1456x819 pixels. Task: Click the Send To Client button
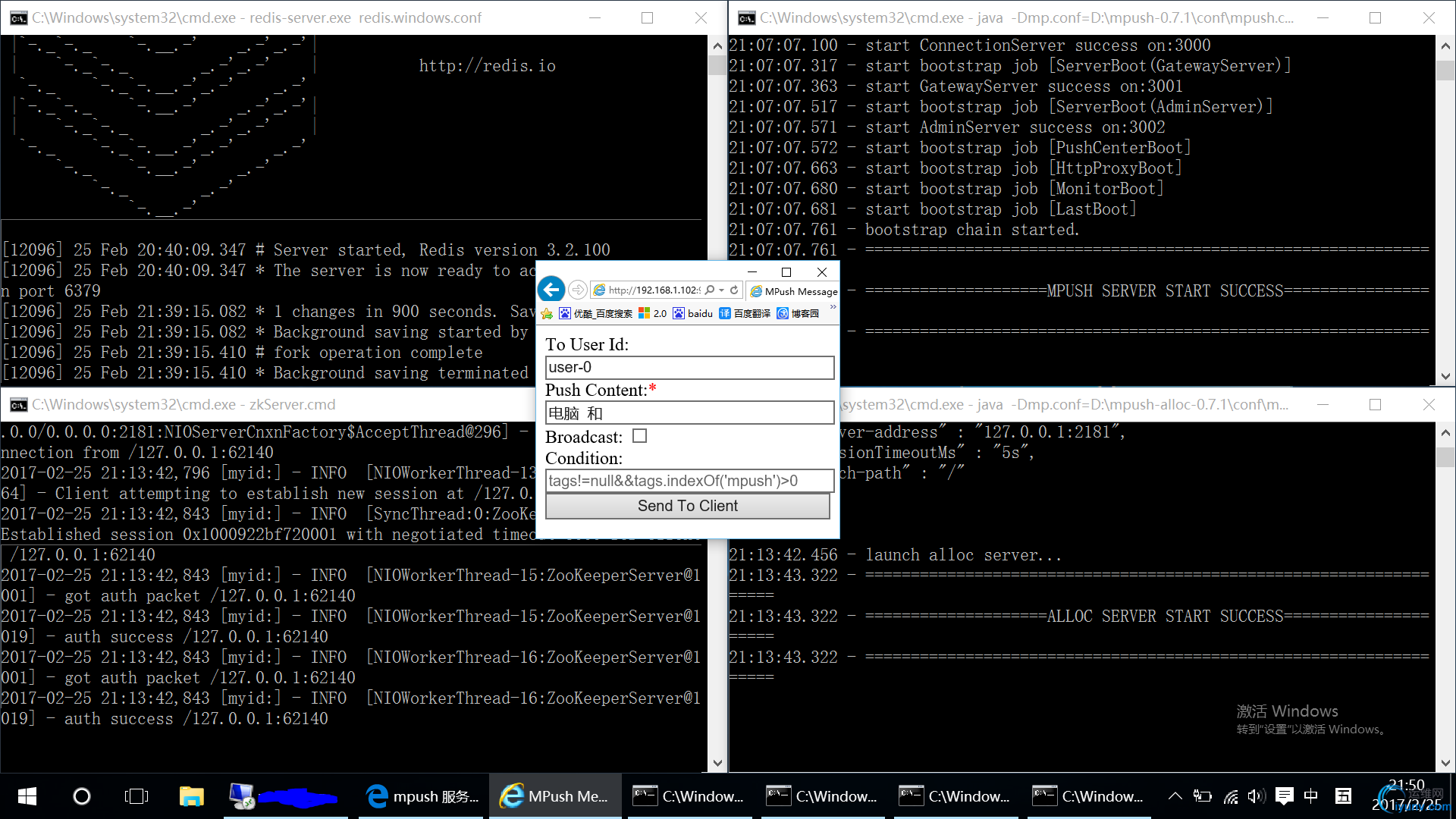[x=688, y=506]
